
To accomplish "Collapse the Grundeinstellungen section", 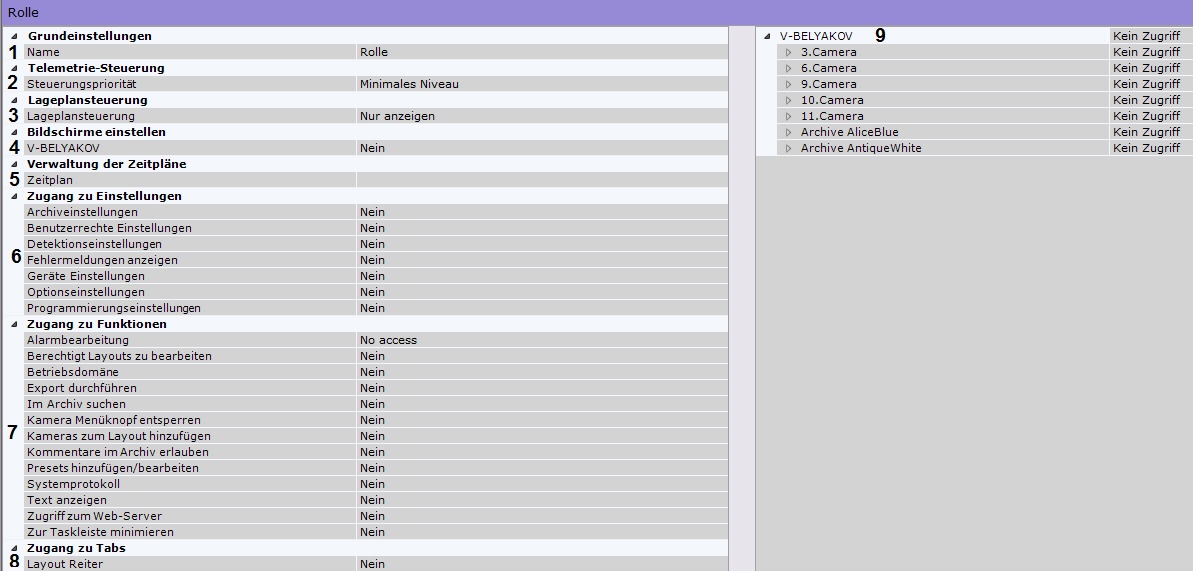I will (14, 36).
